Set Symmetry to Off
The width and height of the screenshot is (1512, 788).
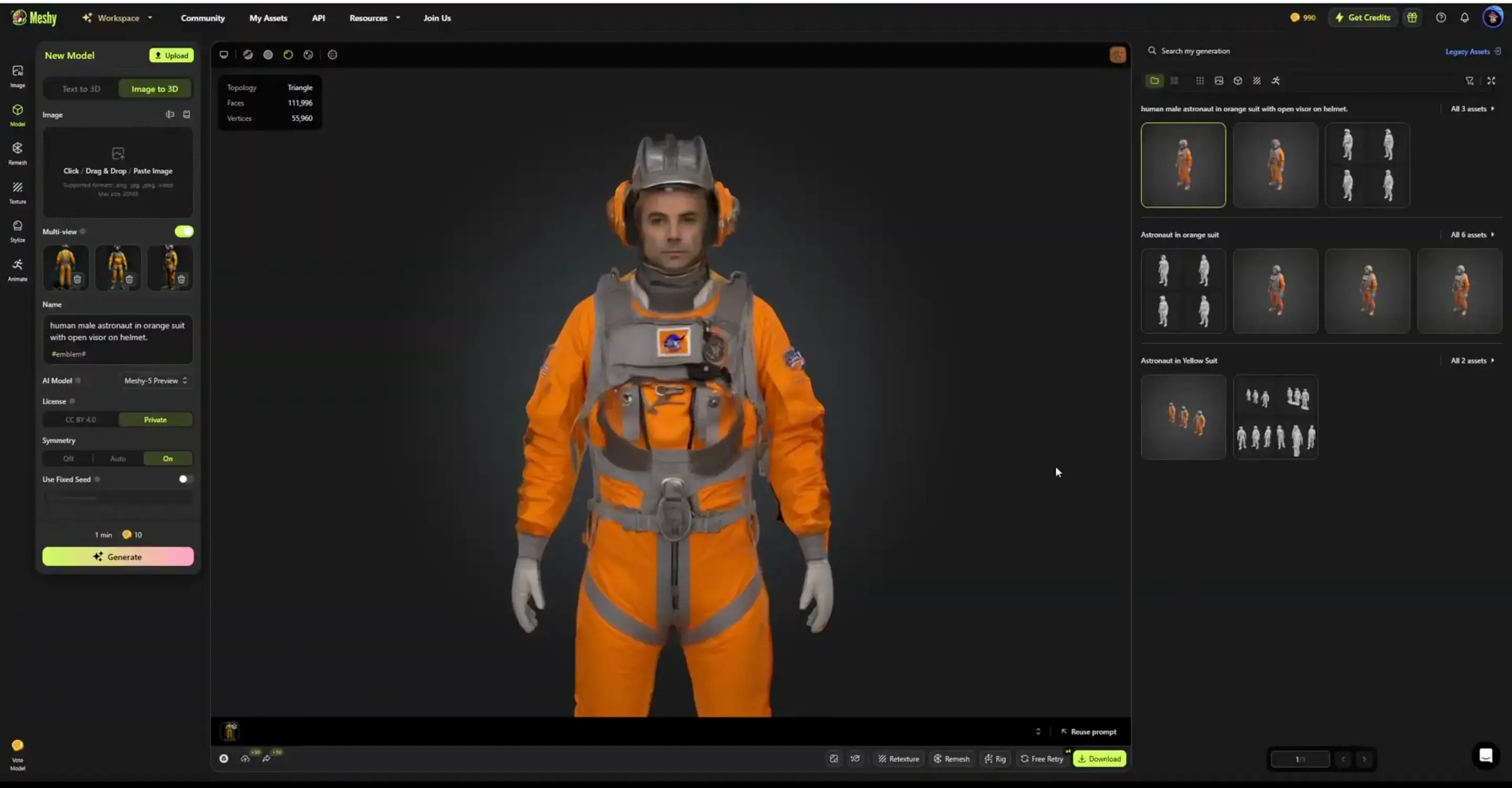pyautogui.click(x=68, y=458)
